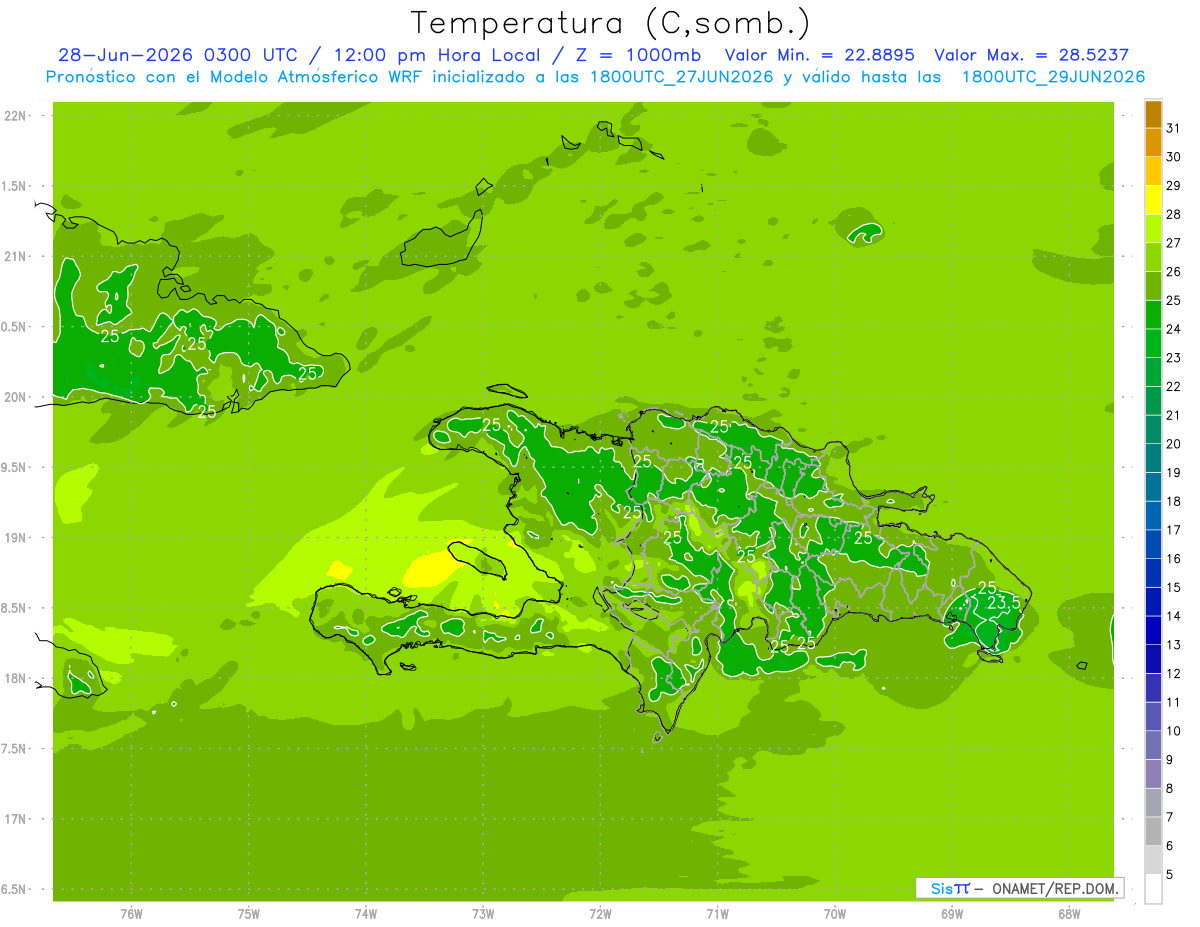Click the yellow legend swatch between 28 and 29
The width and height of the screenshot is (1200, 927).
pyautogui.click(x=1153, y=200)
